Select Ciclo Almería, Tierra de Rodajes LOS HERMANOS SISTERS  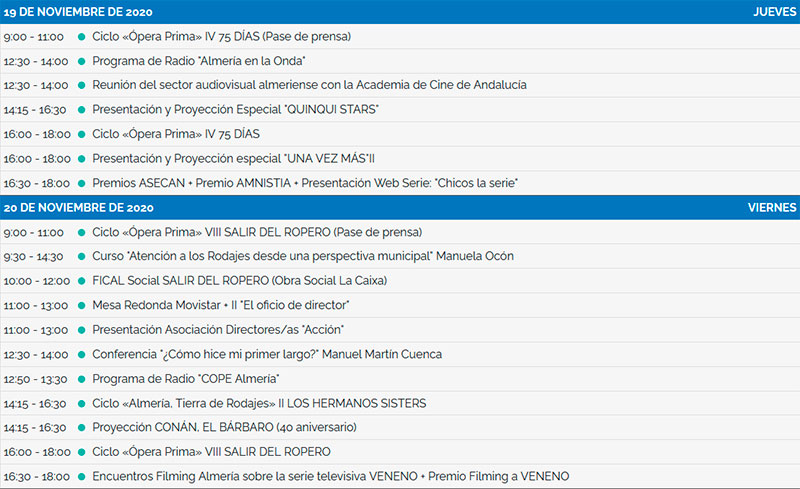pos(259,403)
